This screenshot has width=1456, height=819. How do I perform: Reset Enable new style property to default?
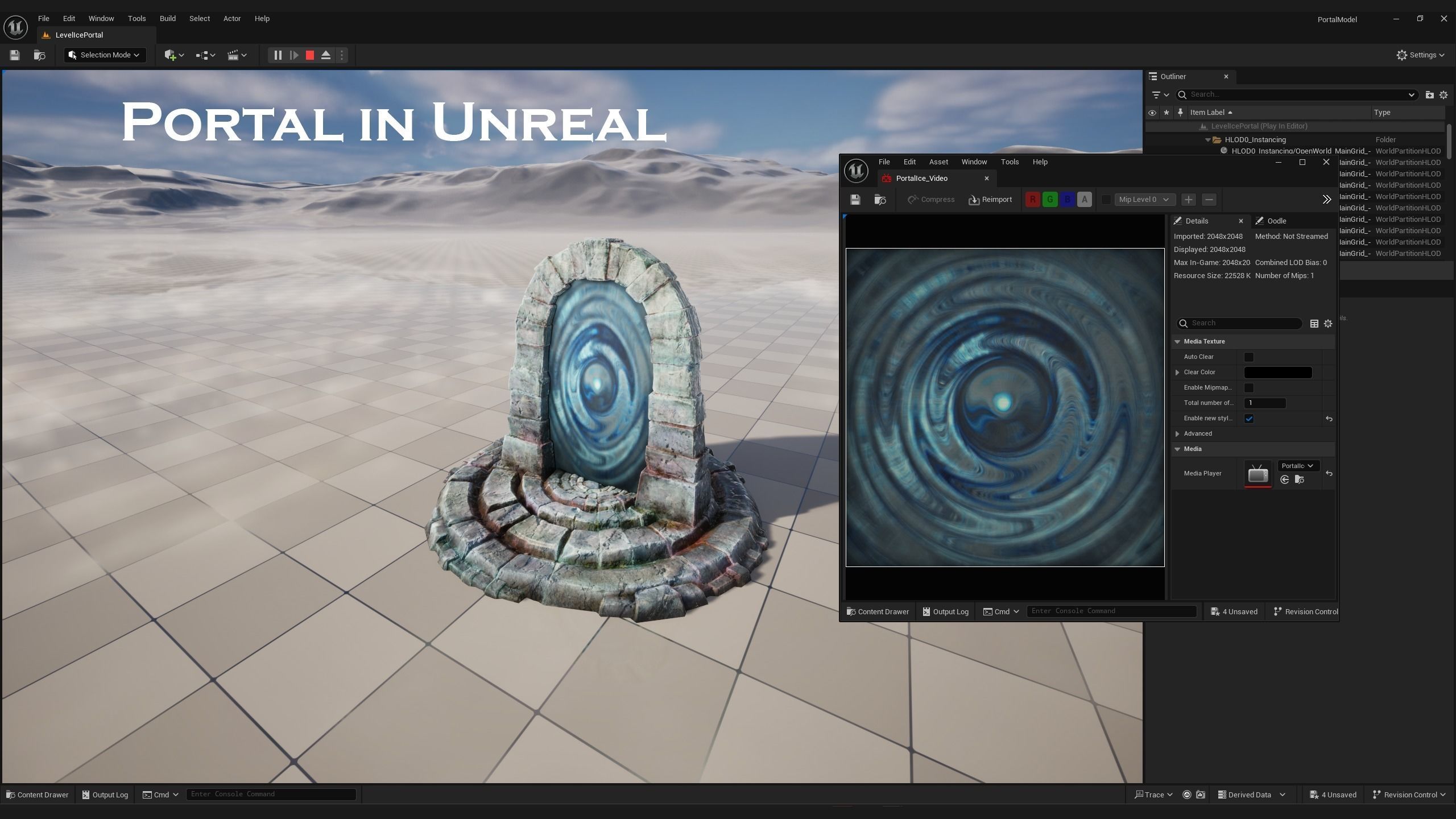[1329, 419]
